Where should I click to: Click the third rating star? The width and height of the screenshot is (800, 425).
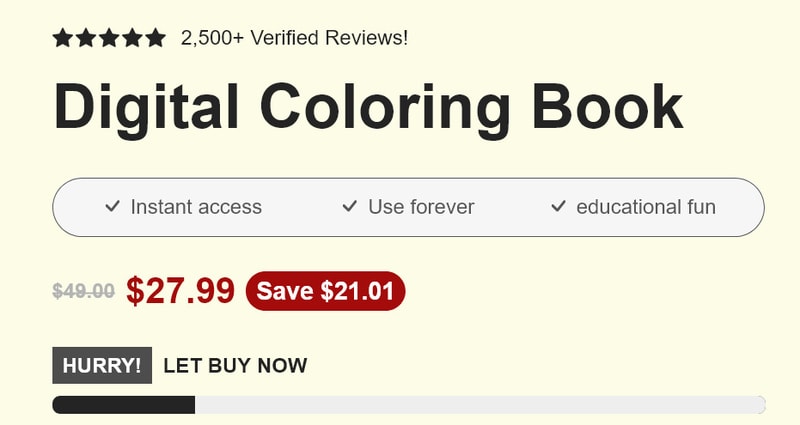click(x=109, y=38)
